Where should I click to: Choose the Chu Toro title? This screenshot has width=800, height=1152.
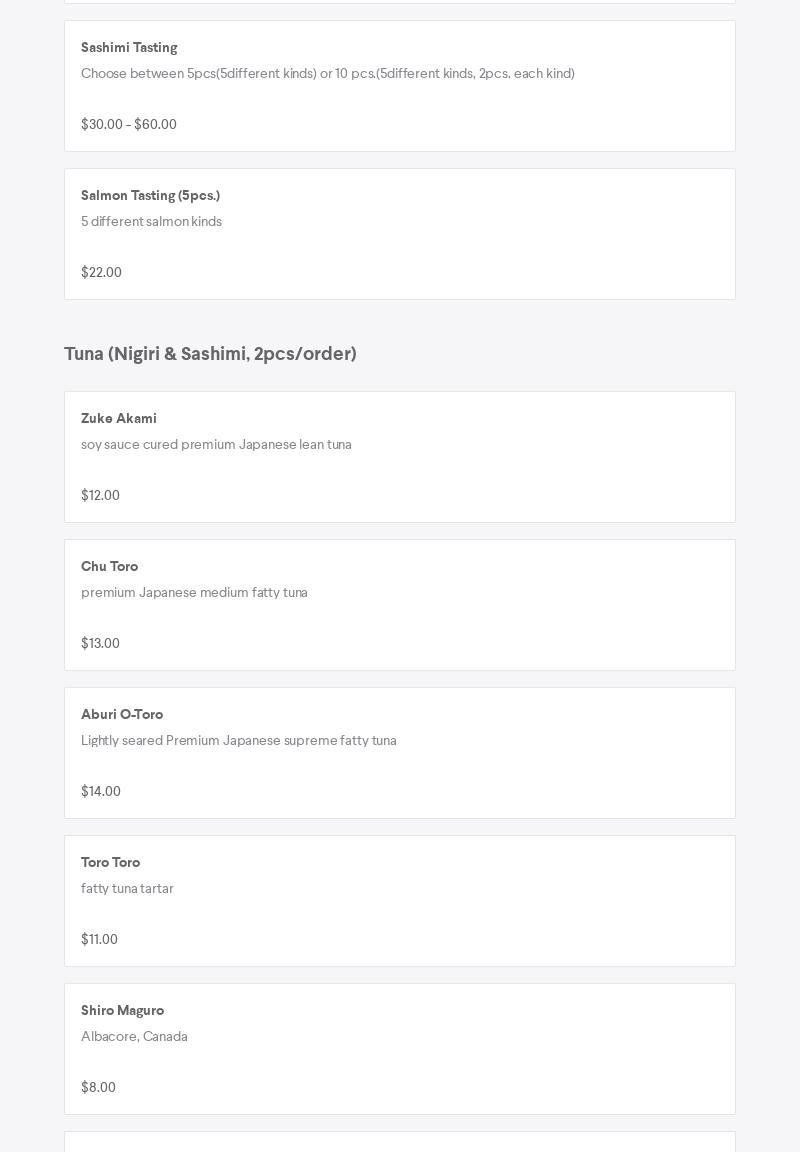click(109, 567)
